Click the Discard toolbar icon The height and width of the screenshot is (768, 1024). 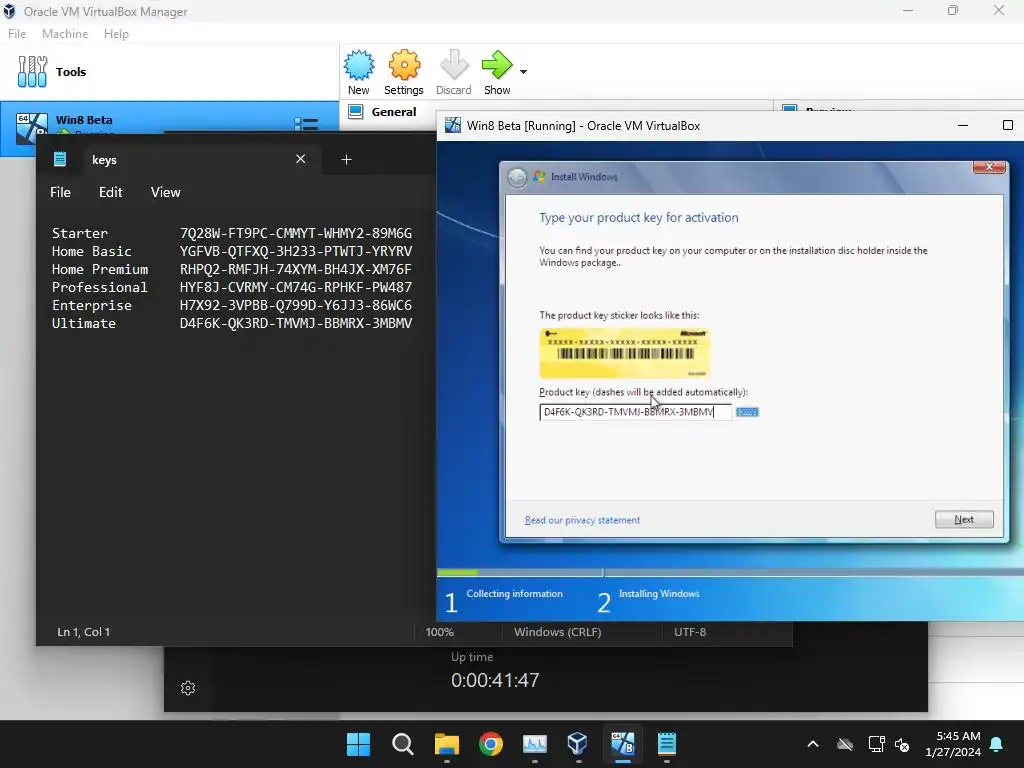(x=453, y=72)
